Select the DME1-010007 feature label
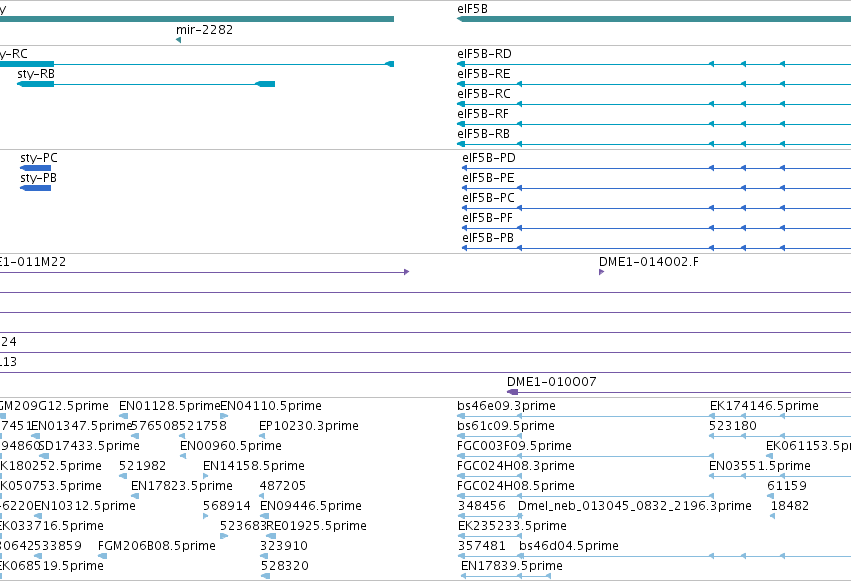Image resolution: width=851 pixels, height=581 pixels. tap(551, 382)
